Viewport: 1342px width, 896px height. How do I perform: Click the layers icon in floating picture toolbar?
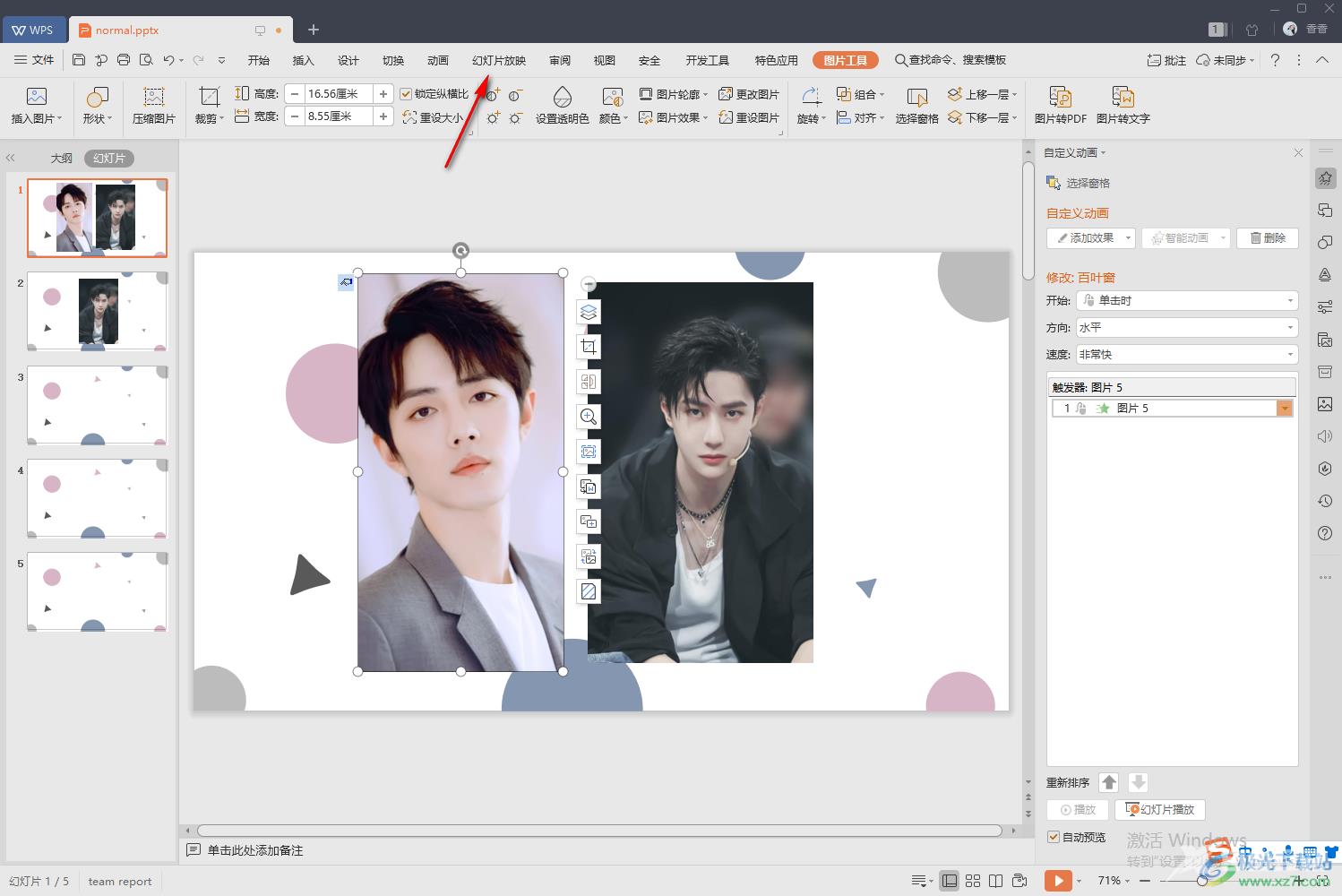589,312
